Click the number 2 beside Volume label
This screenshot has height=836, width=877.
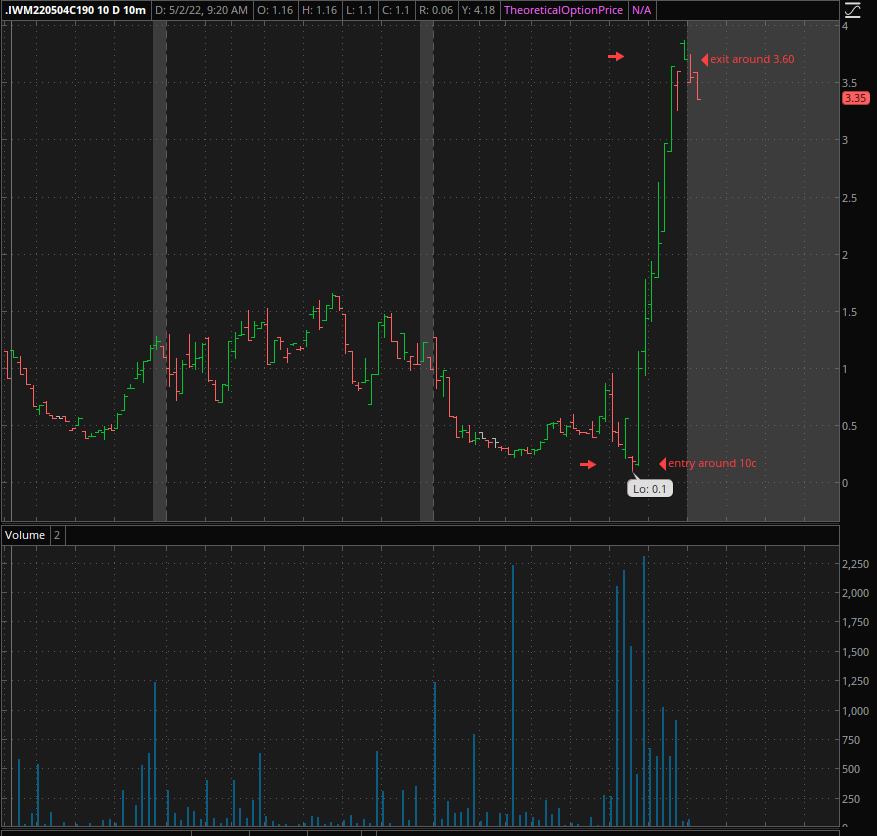57,535
